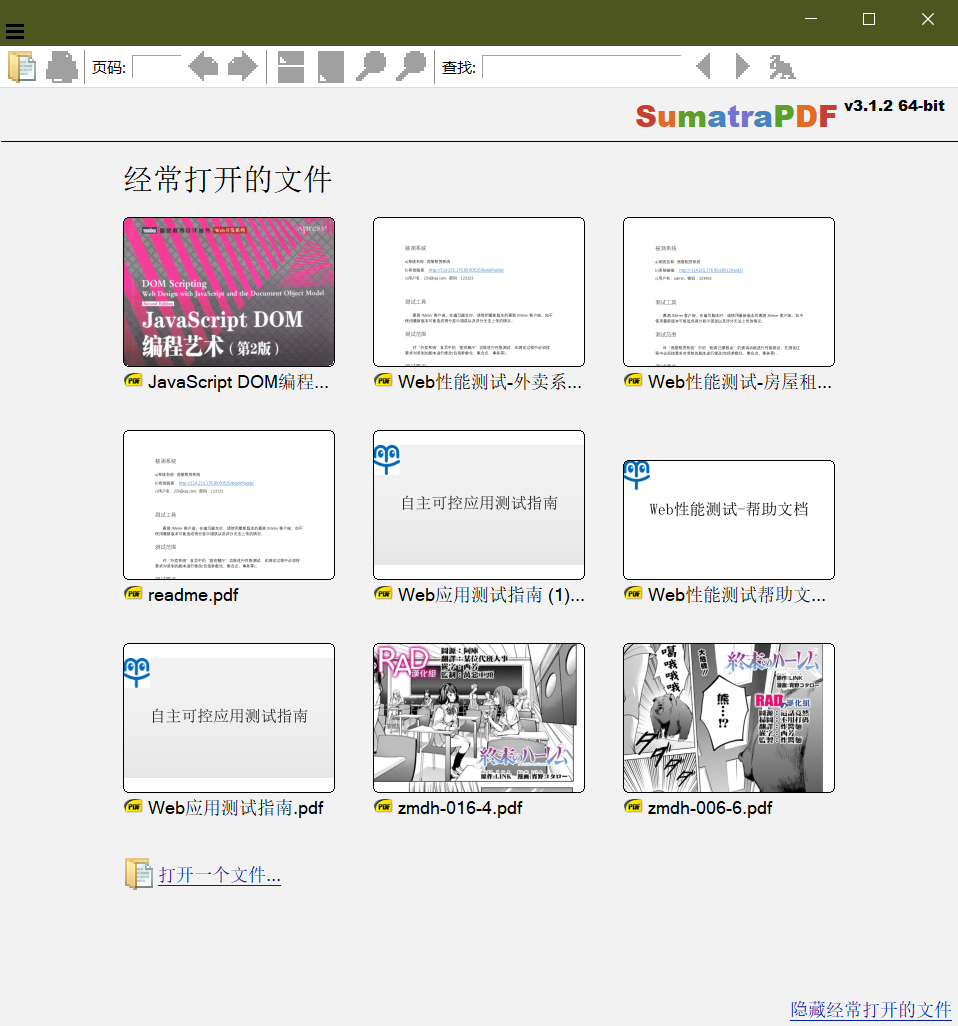Open zmdh-006-6.pdf manga thumbnail
958x1026 pixels.
point(729,718)
